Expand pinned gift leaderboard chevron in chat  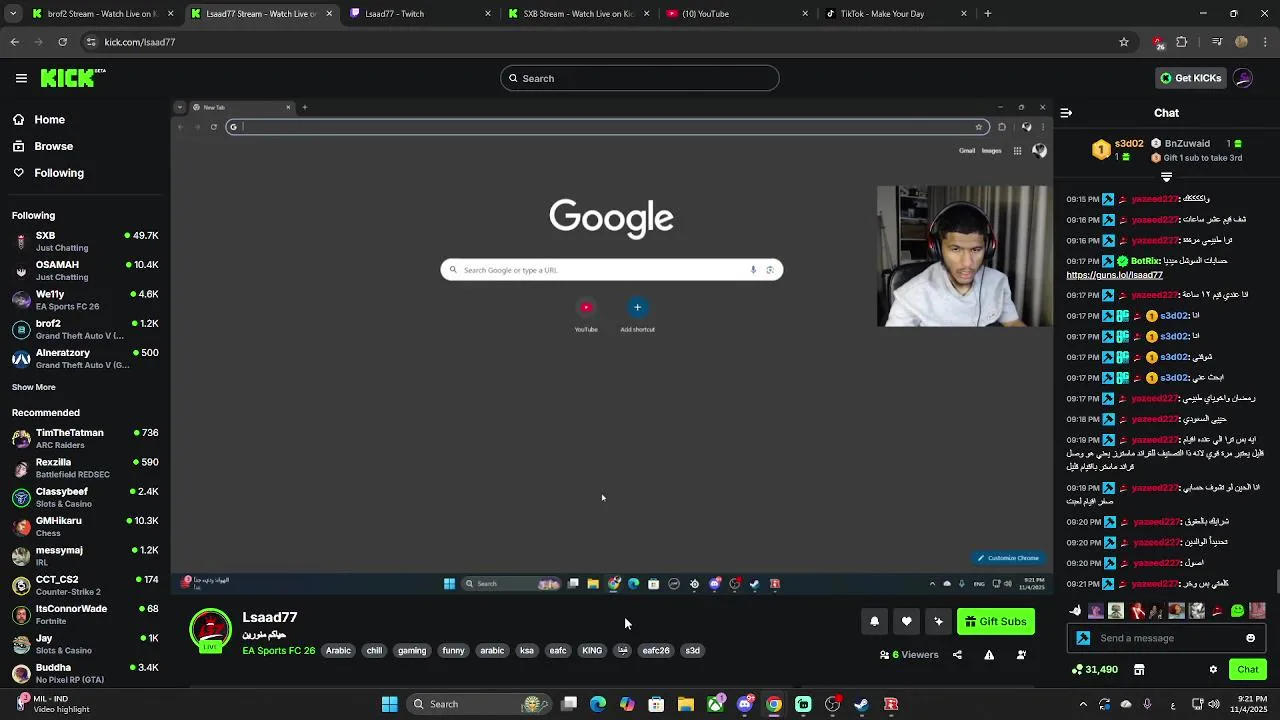(x=1166, y=177)
